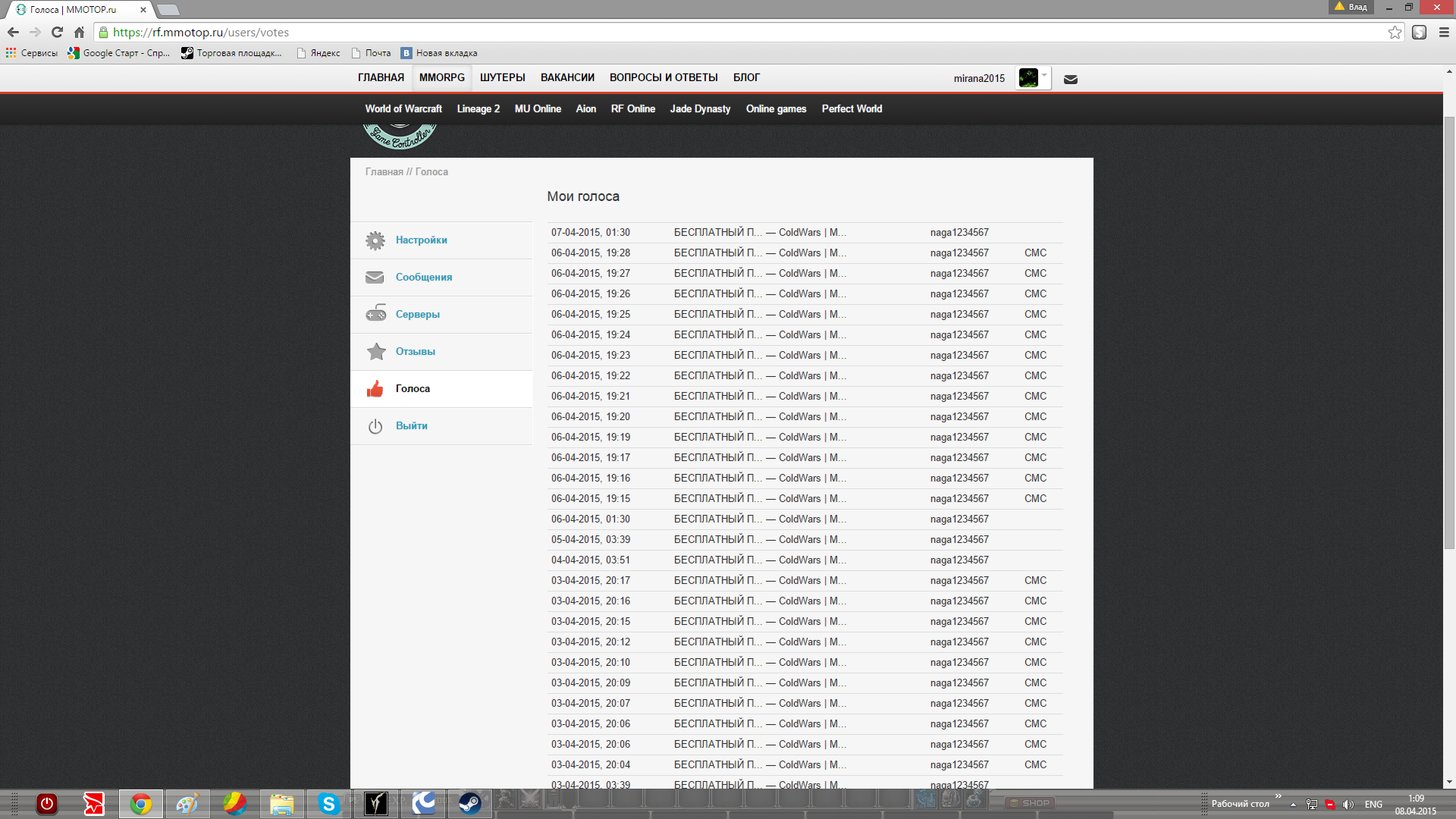
Task: Open Steam from the taskbar
Action: pos(469,804)
